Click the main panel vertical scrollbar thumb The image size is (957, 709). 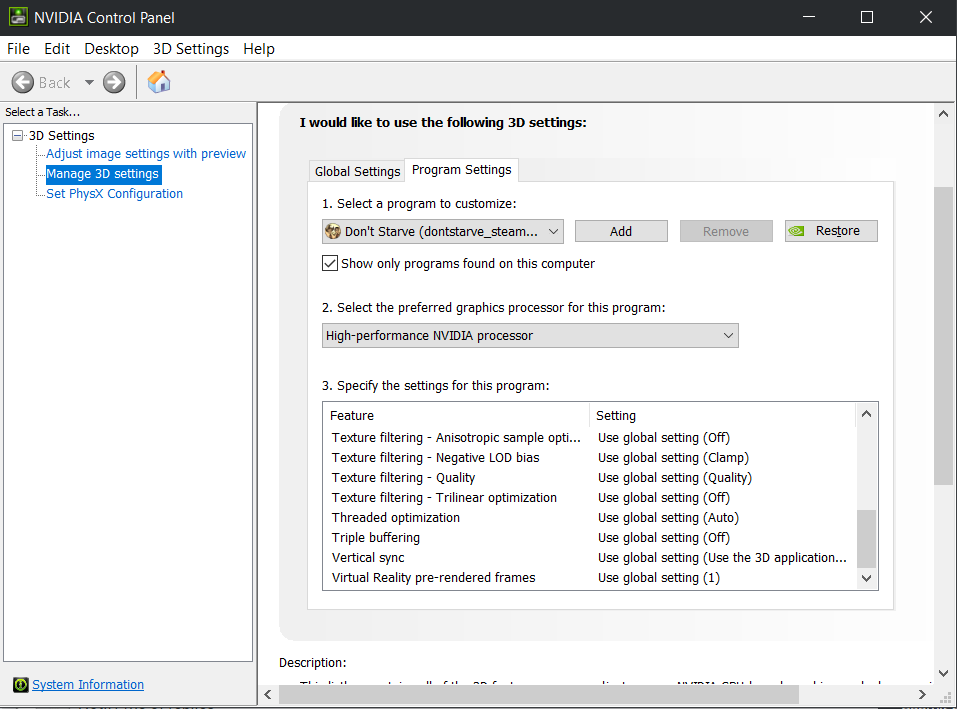click(943, 337)
